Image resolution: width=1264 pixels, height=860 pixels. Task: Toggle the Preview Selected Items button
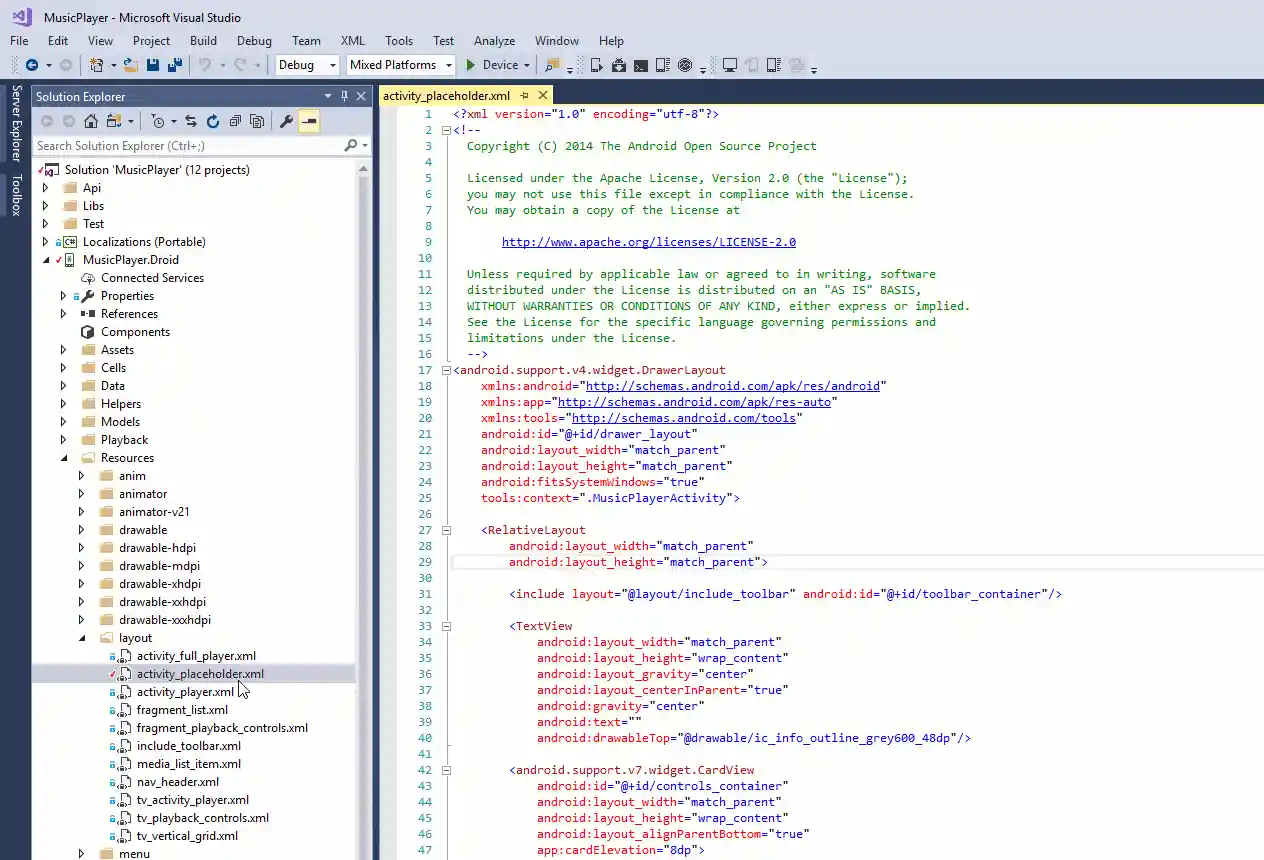point(309,121)
